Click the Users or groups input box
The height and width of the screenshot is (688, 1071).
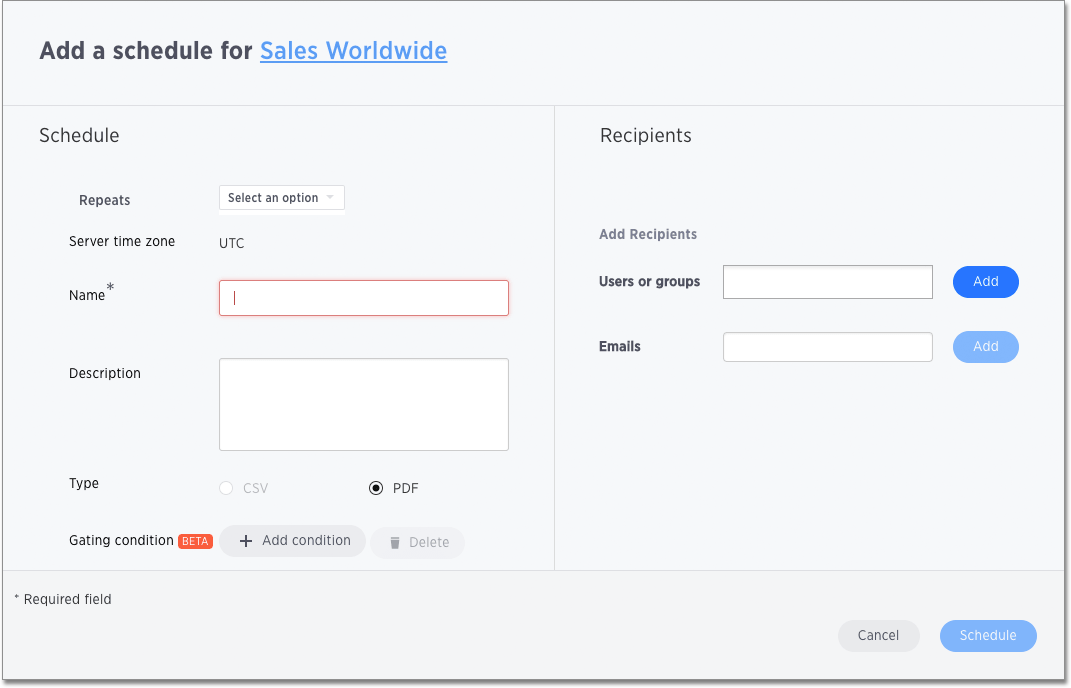(827, 282)
